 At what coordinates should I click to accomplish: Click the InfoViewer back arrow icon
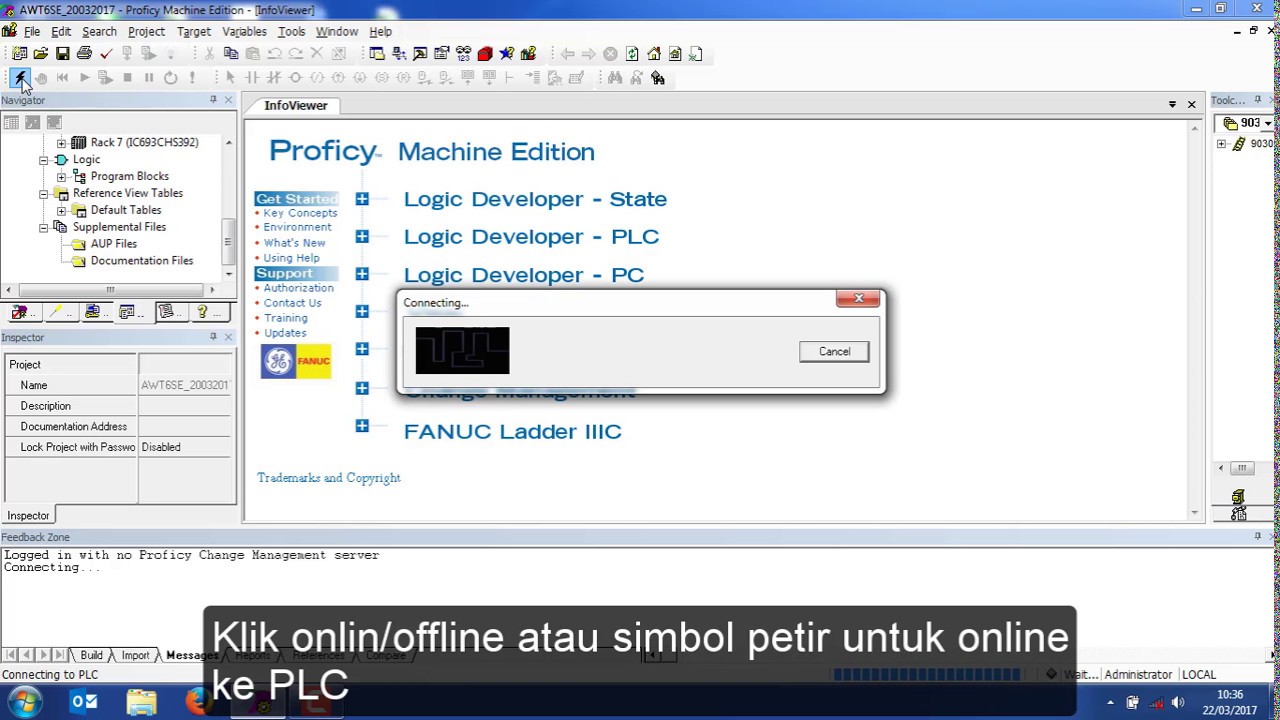567,54
